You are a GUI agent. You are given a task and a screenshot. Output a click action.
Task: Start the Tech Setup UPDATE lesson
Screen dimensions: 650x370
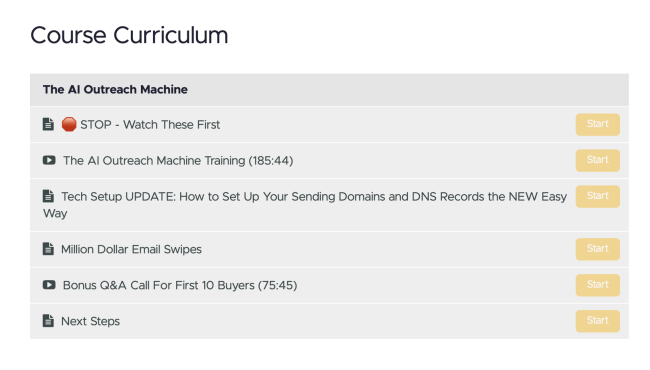tap(597, 196)
